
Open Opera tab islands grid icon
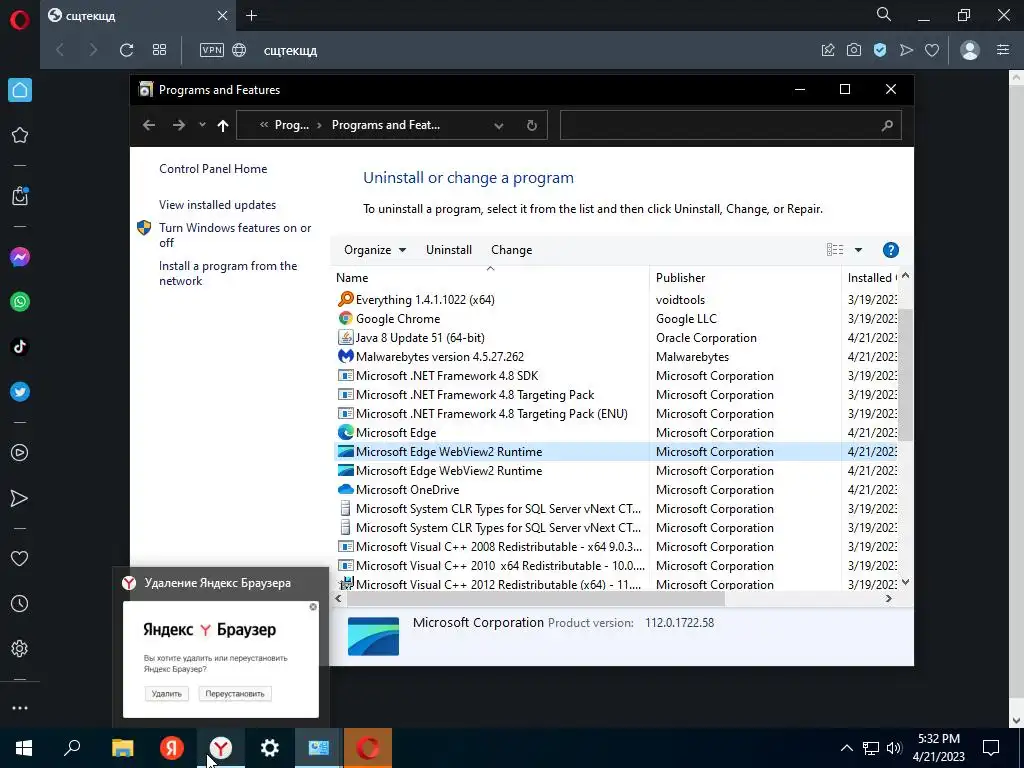(159, 50)
